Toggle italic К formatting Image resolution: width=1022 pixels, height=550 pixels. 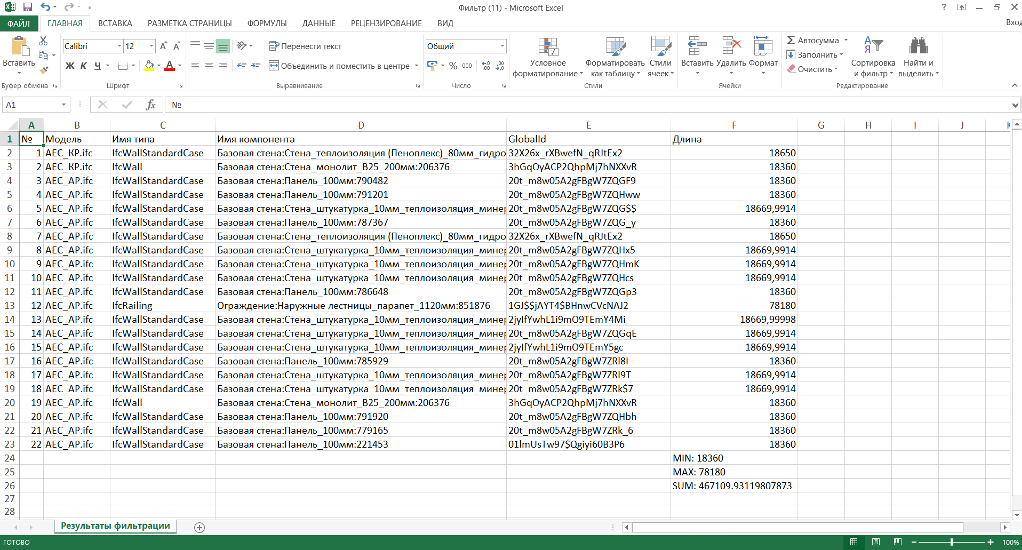[x=83, y=66]
